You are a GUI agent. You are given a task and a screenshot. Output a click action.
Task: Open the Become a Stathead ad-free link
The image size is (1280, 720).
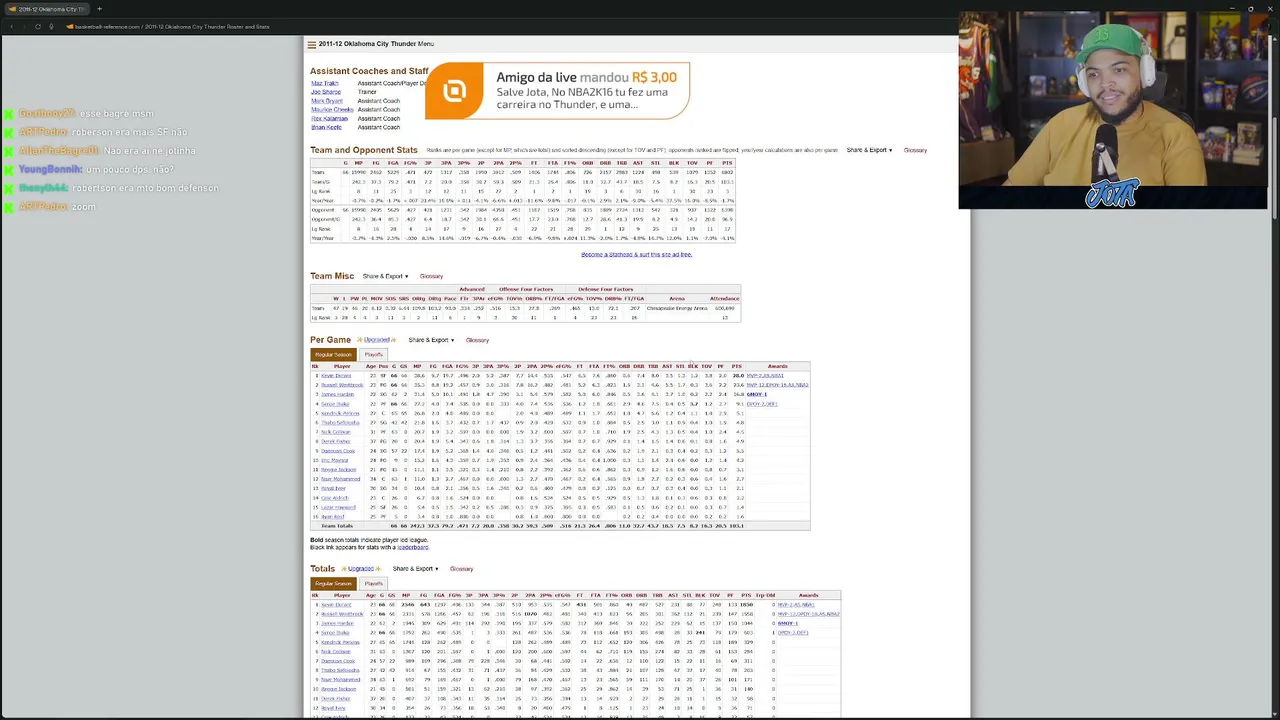pyautogui.click(x=636, y=255)
